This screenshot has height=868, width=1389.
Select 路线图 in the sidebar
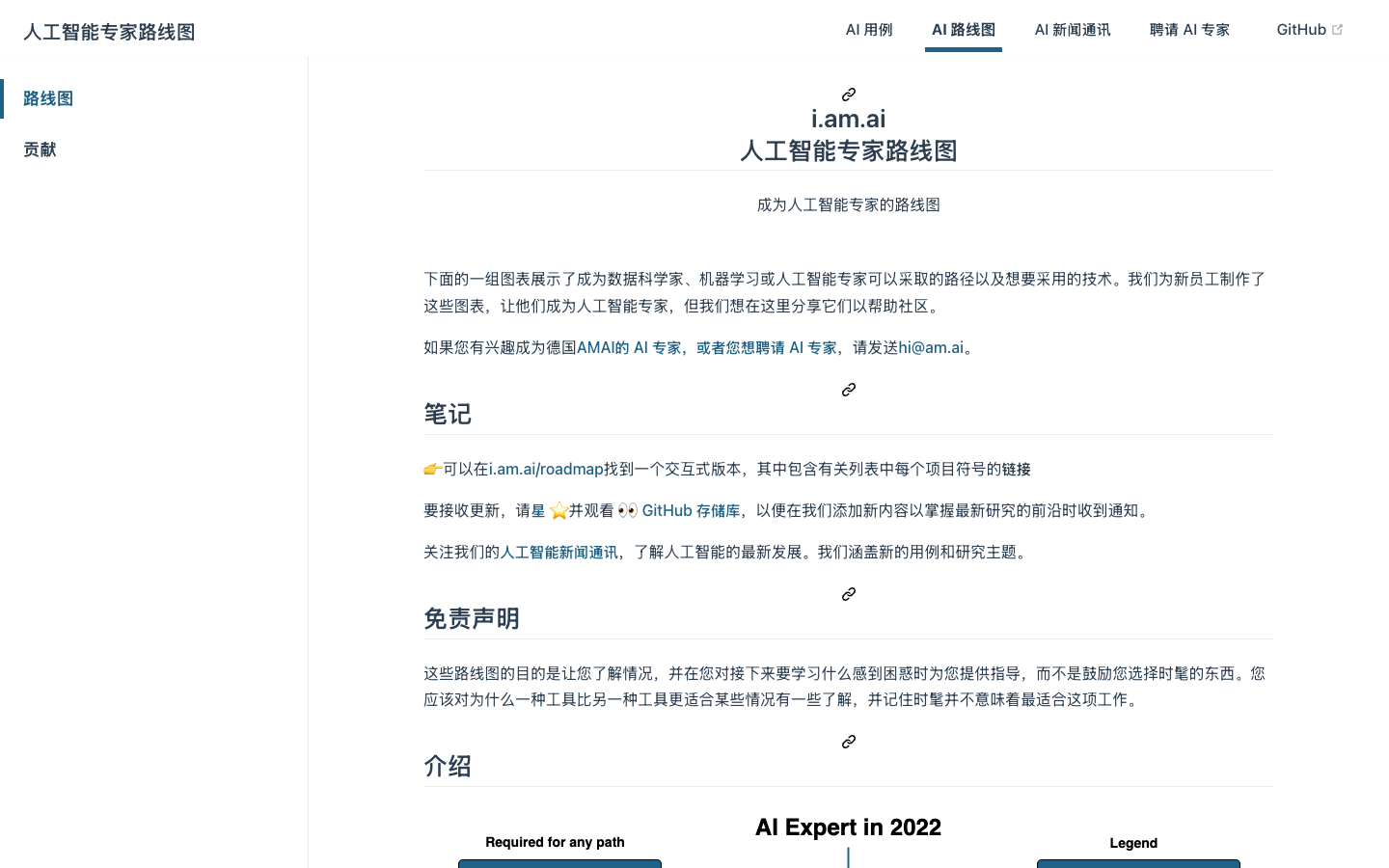(48, 98)
